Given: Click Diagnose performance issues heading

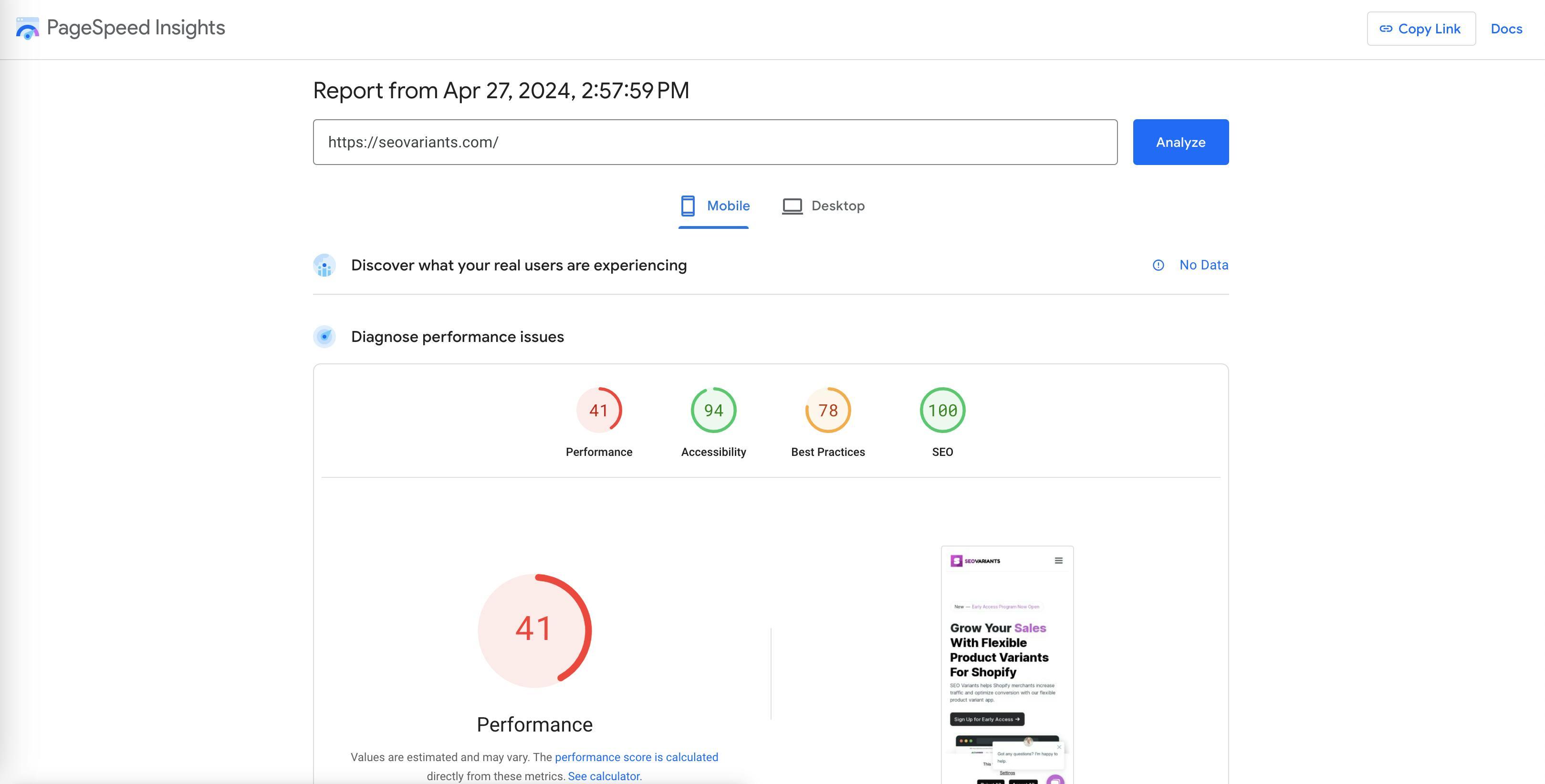Looking at the screenshot, I should point(457,337).
